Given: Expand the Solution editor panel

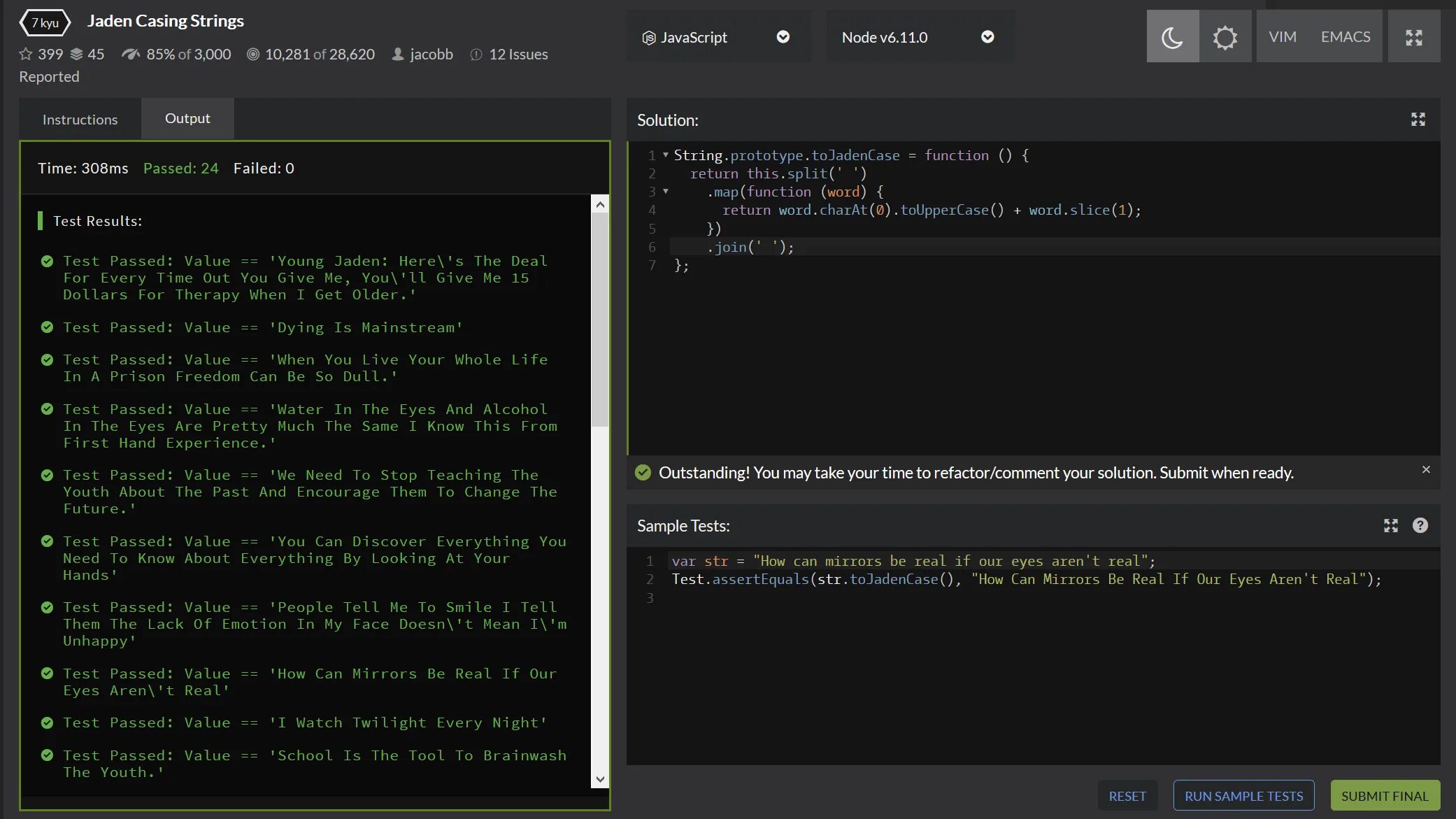Looking at the screenshot, I should tap(1418, 120).
